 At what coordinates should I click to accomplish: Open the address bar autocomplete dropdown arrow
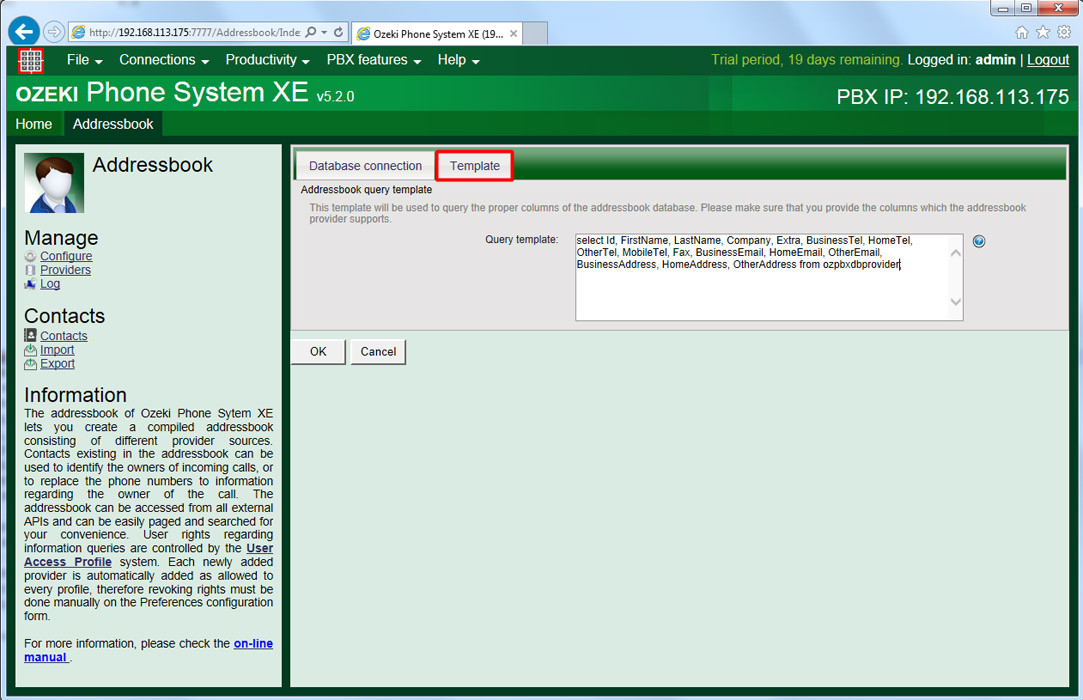tap(324, 32)
